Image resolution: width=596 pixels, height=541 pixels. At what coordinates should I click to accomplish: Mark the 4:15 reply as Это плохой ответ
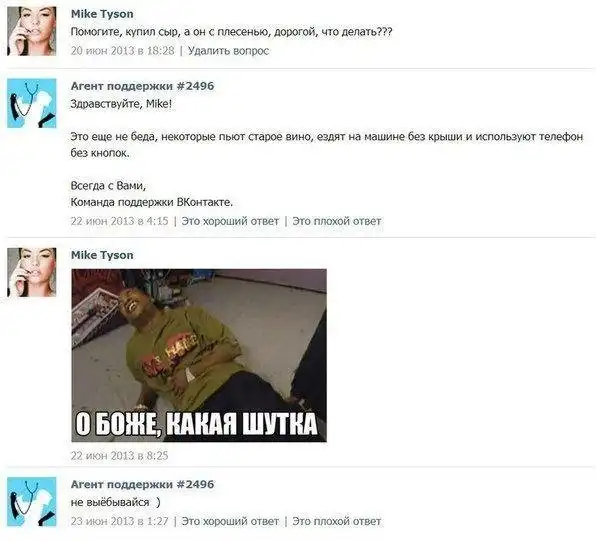pos(336,221)
